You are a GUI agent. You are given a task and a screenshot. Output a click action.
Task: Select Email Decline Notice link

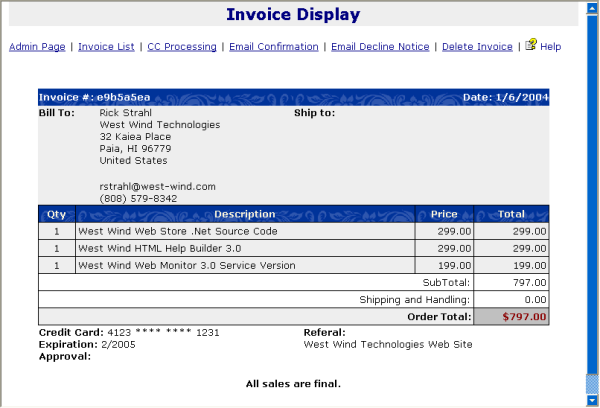click(x=380, y=47)
